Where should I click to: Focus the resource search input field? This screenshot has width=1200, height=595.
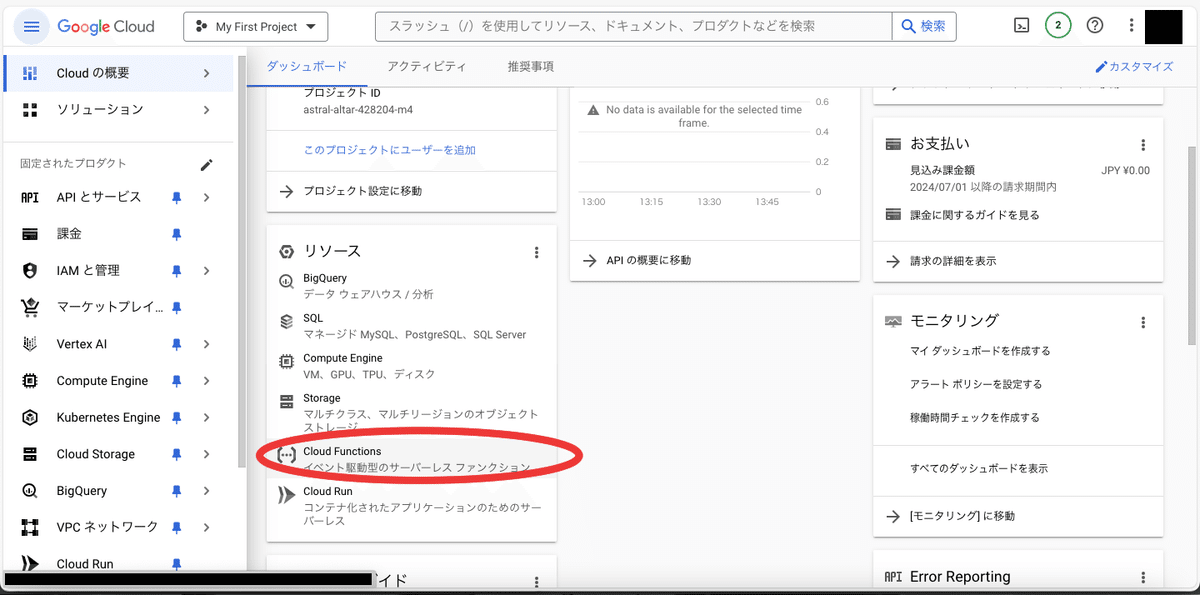633,26
